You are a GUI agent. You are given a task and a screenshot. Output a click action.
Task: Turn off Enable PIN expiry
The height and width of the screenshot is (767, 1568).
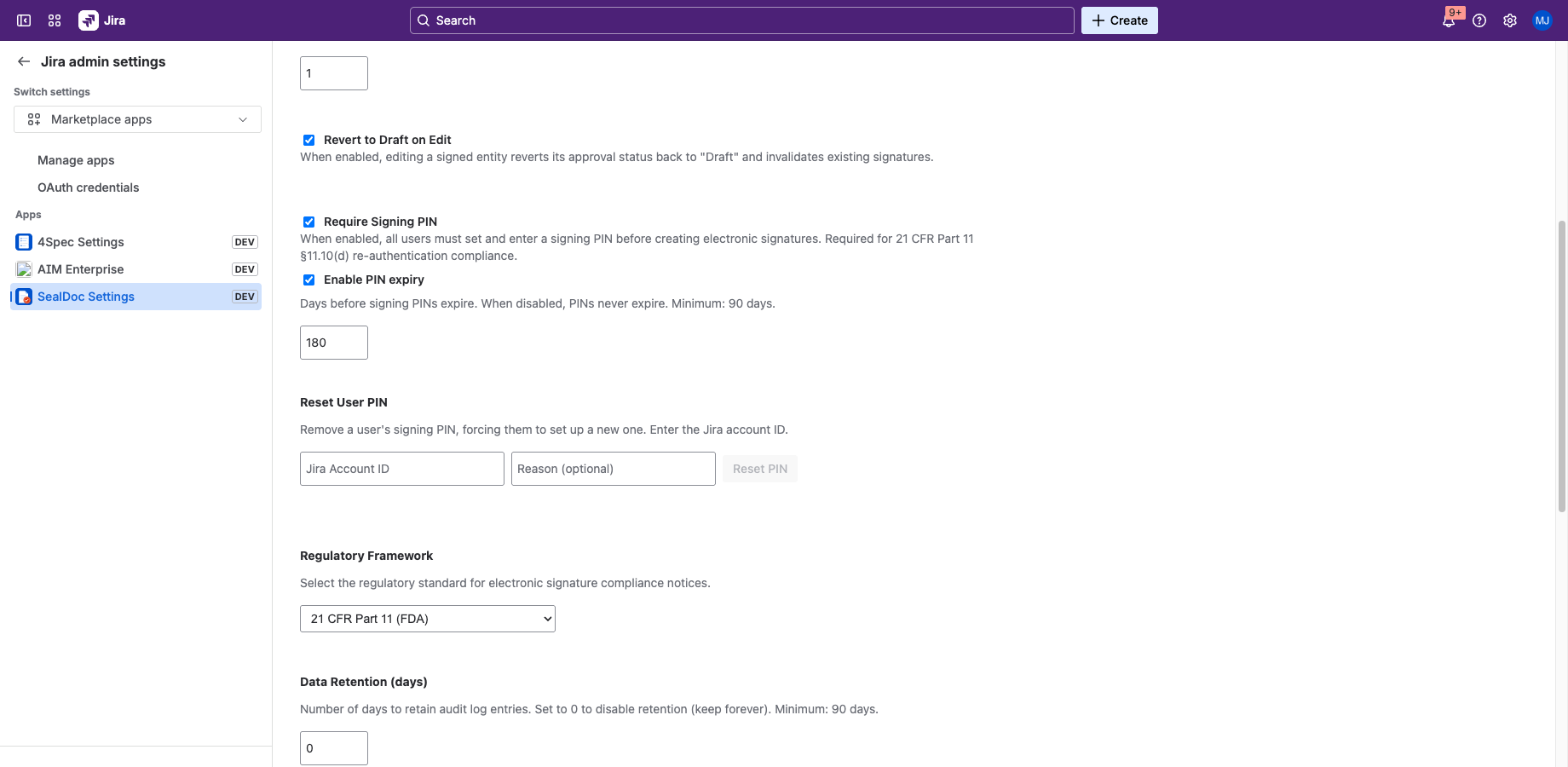coord(308,280)
